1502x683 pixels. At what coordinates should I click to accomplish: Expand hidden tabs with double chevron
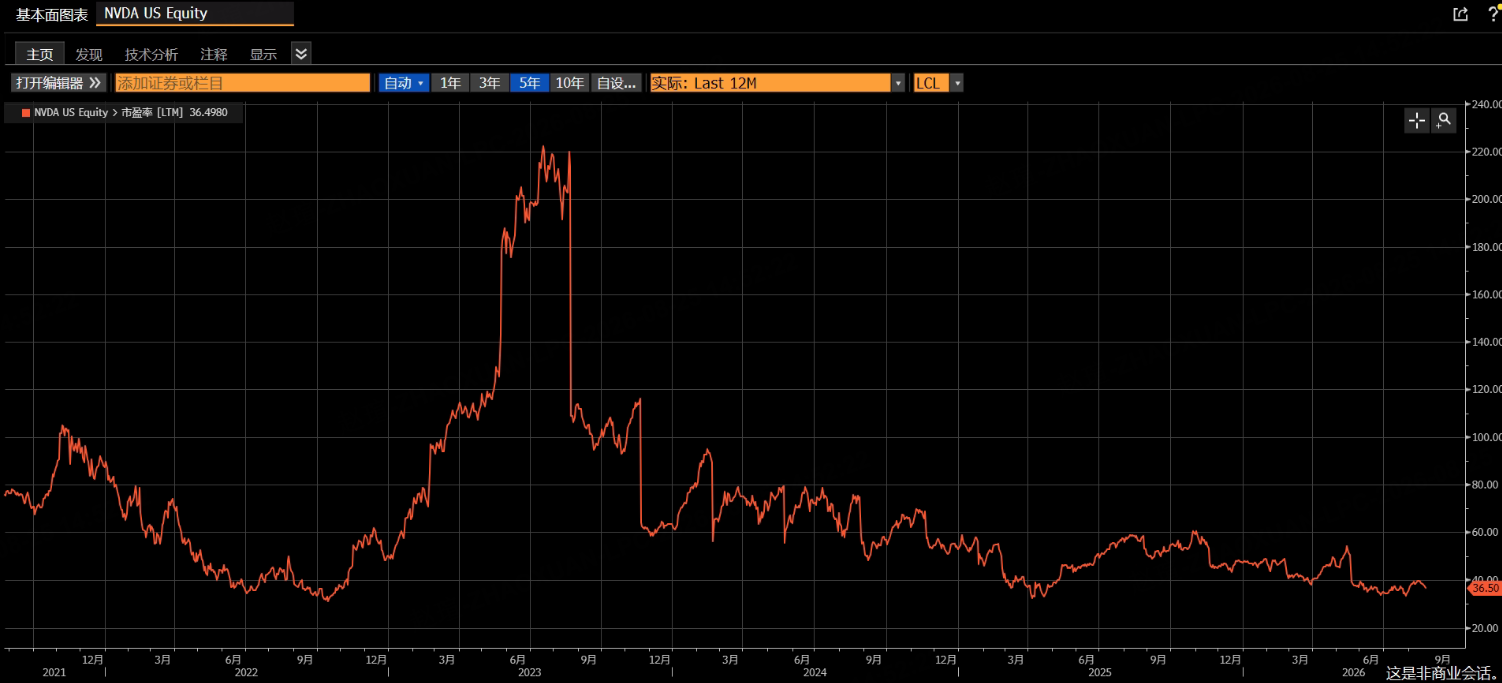click(301, 53)
